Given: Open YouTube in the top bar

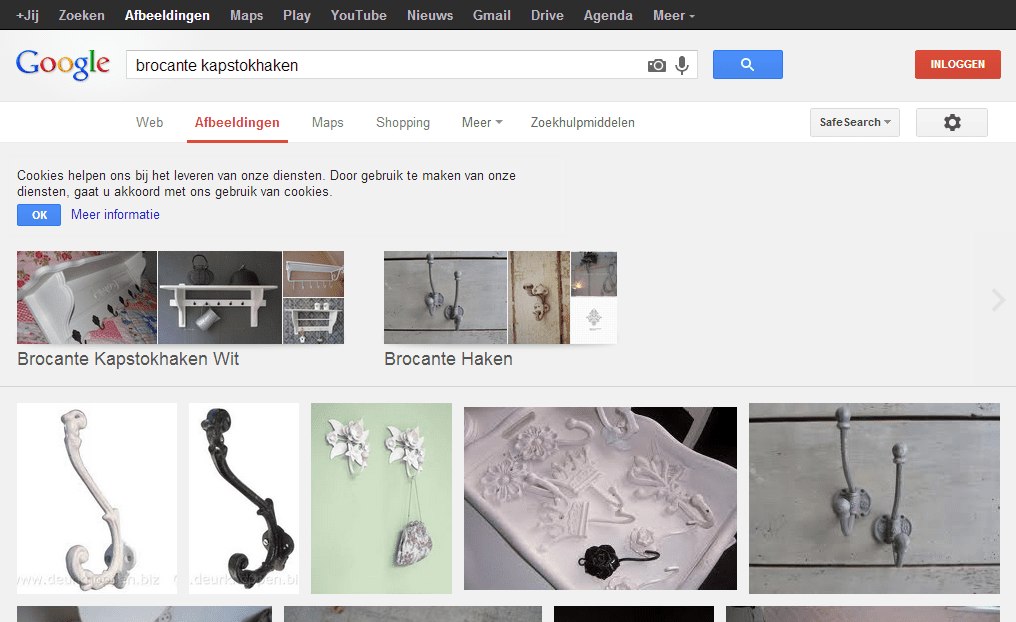Looking at the screenshot, I should [x=358, y=16].
